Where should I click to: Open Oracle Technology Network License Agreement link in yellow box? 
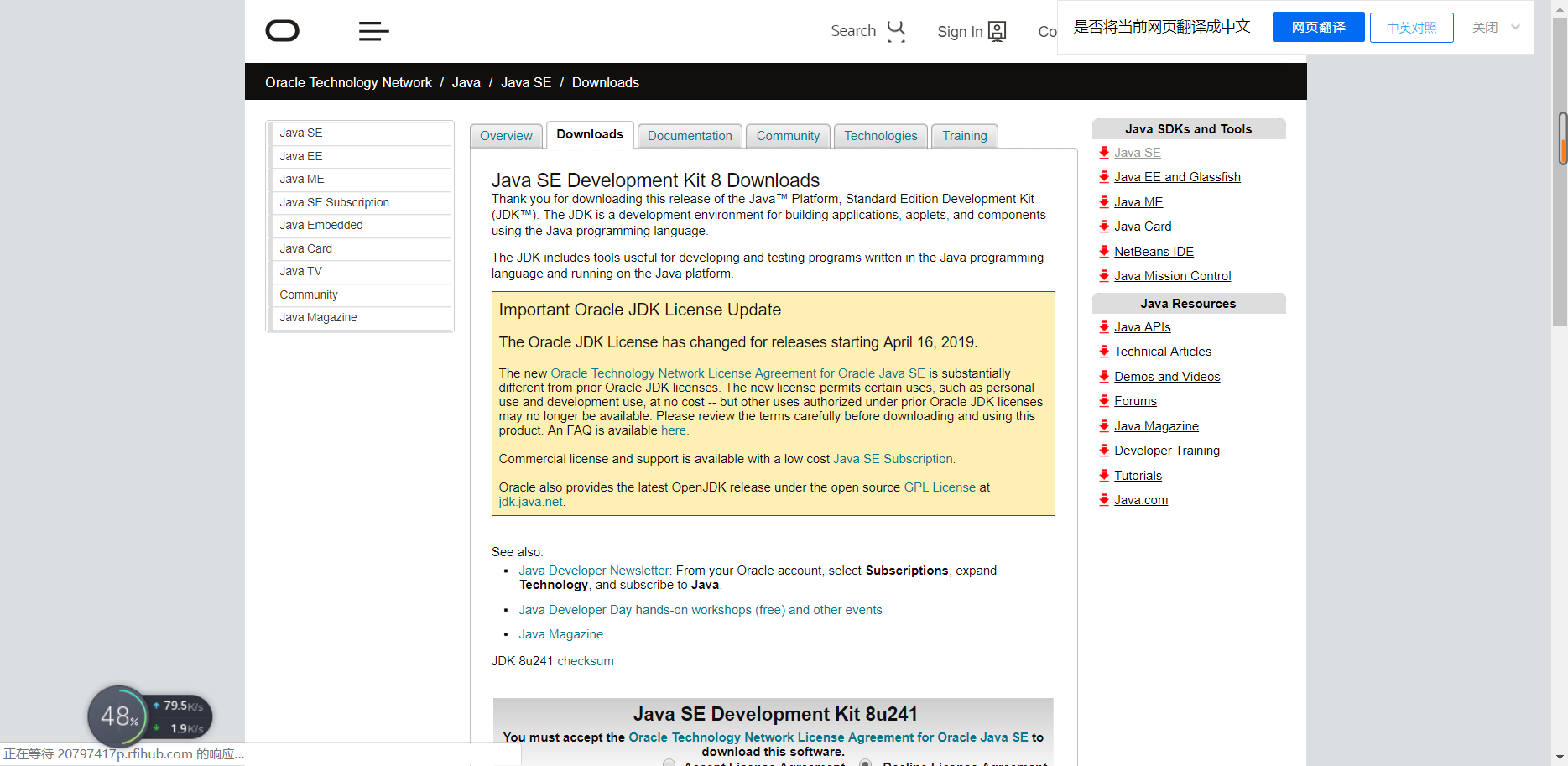coord(737,373)
